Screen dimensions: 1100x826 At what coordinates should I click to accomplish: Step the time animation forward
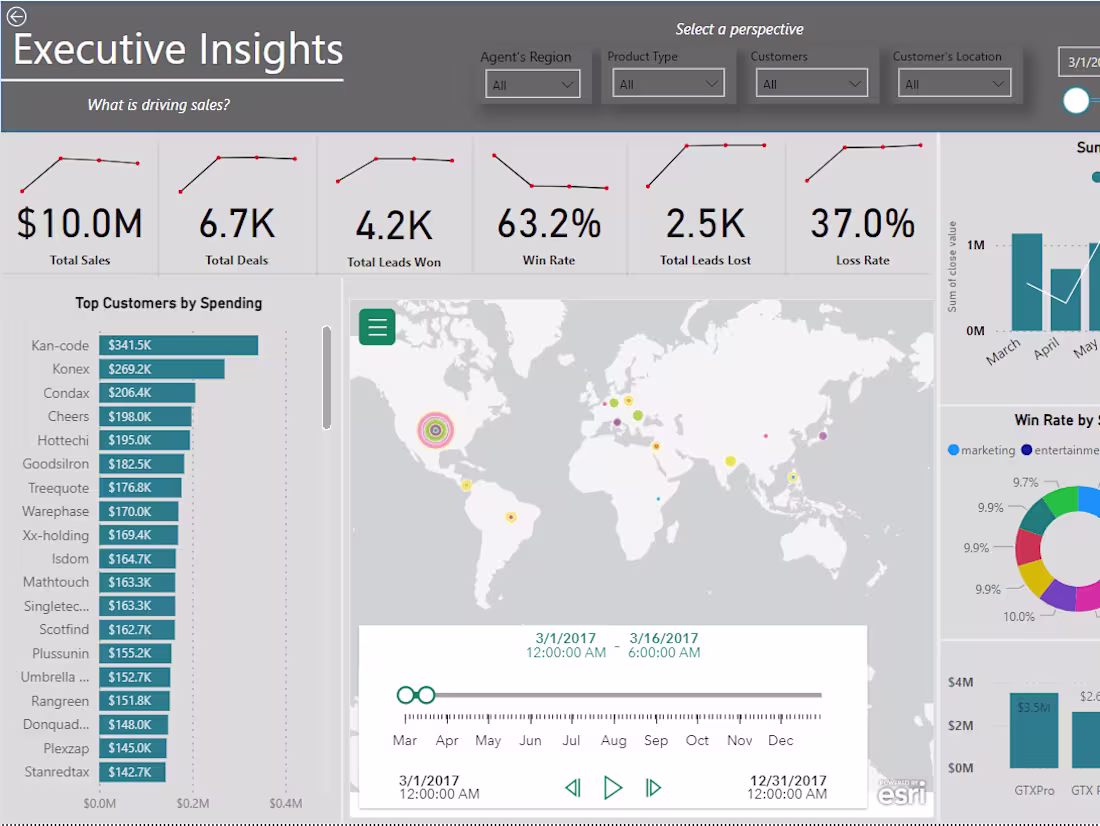point(654,787)
